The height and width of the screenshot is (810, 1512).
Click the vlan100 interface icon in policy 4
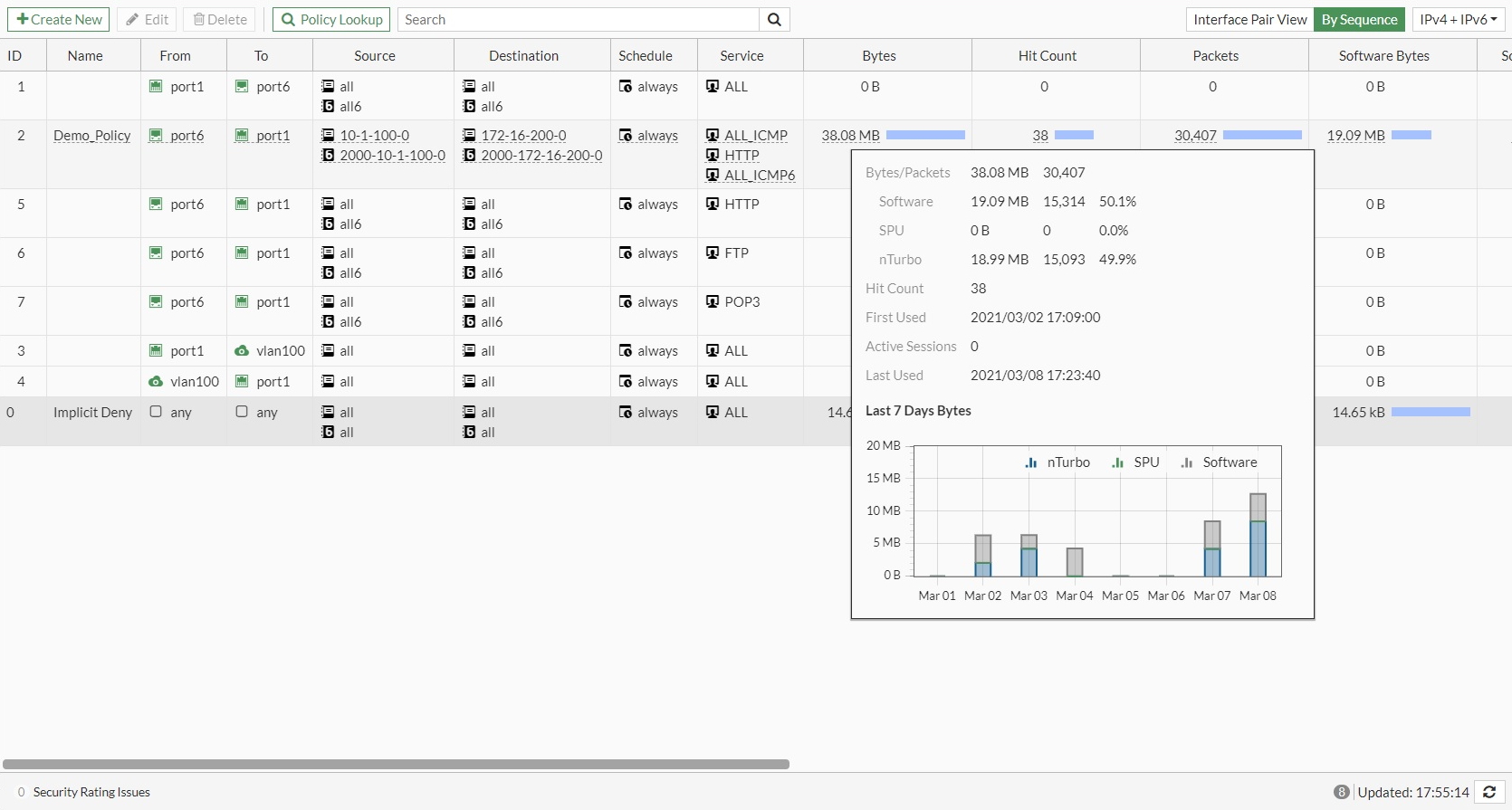click(156, 382)
